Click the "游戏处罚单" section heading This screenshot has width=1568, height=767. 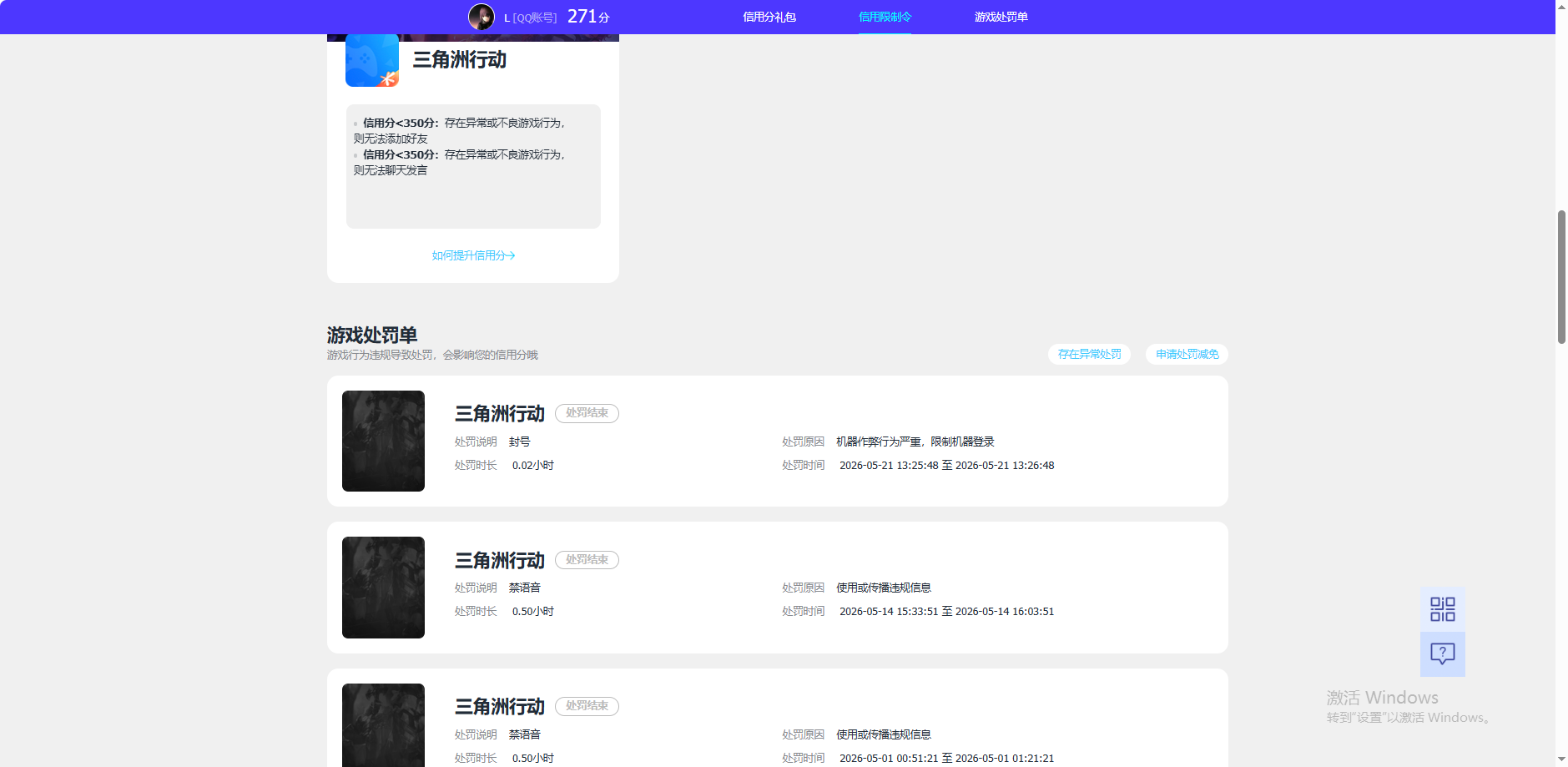tap(372, 336)
